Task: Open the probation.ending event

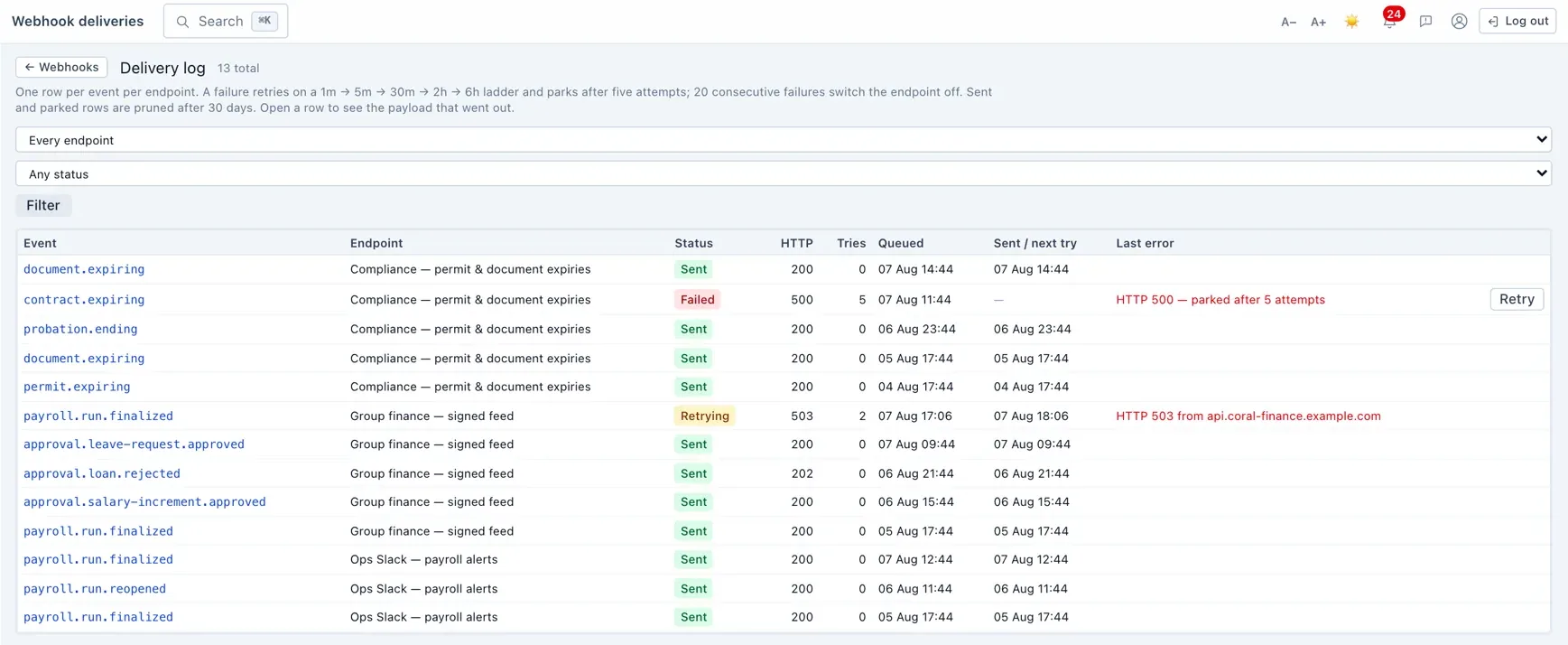Action: pos(80,329)
